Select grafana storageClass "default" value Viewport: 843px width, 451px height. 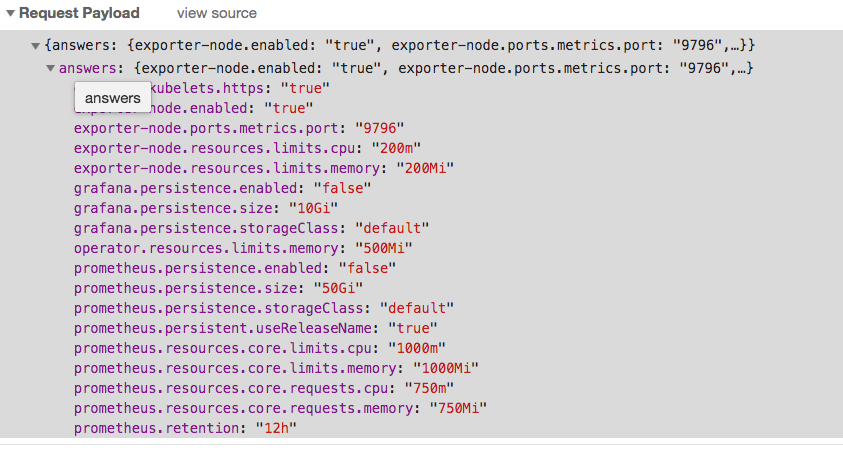pyautogui.click(x=392, y=228)
